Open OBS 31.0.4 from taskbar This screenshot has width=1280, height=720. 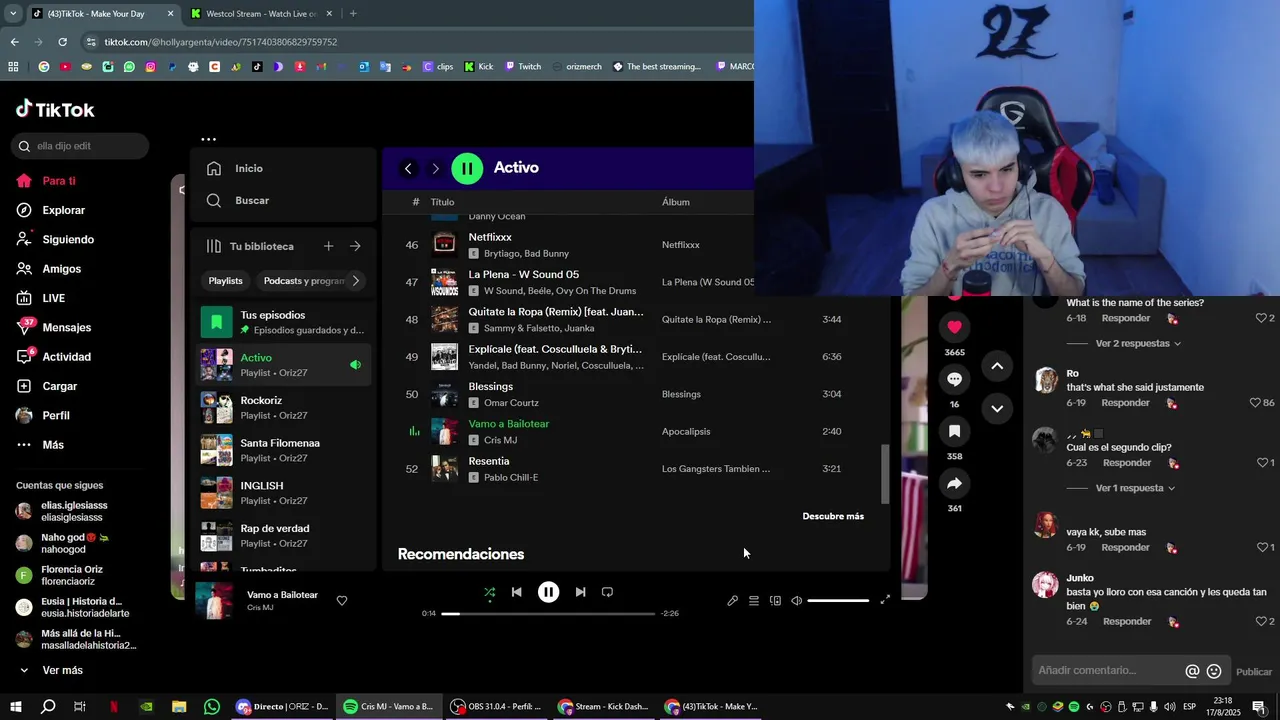pyautogui.click(x=497, y=706)
